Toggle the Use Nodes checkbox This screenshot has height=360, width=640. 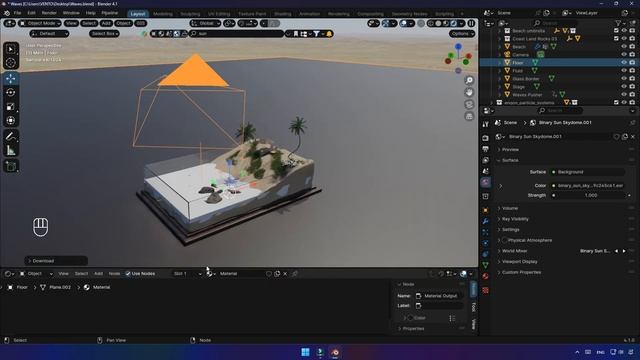128,274
